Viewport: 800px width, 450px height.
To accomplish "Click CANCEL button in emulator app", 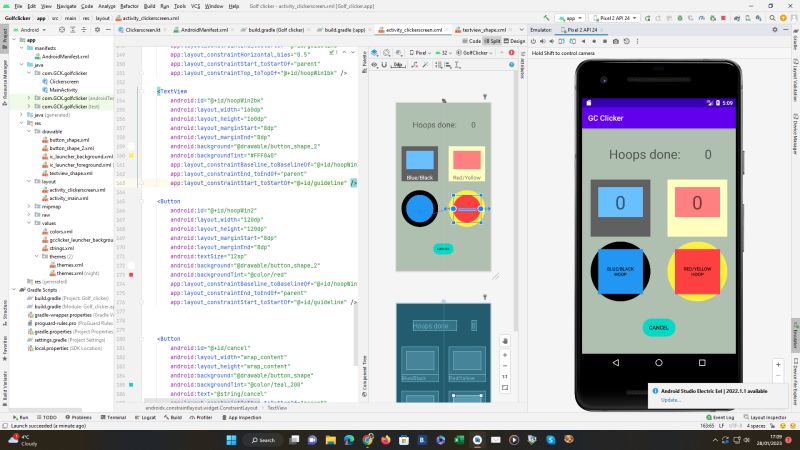I will (x=658, y=328).
